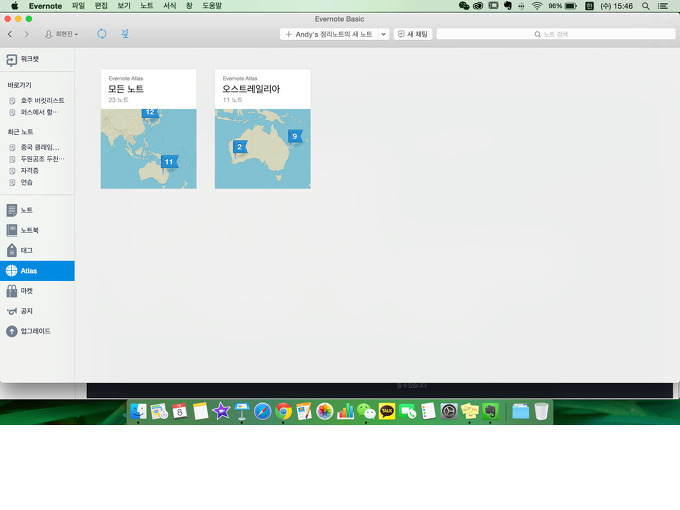Open Notification Center list icon

tap(663, 6)
